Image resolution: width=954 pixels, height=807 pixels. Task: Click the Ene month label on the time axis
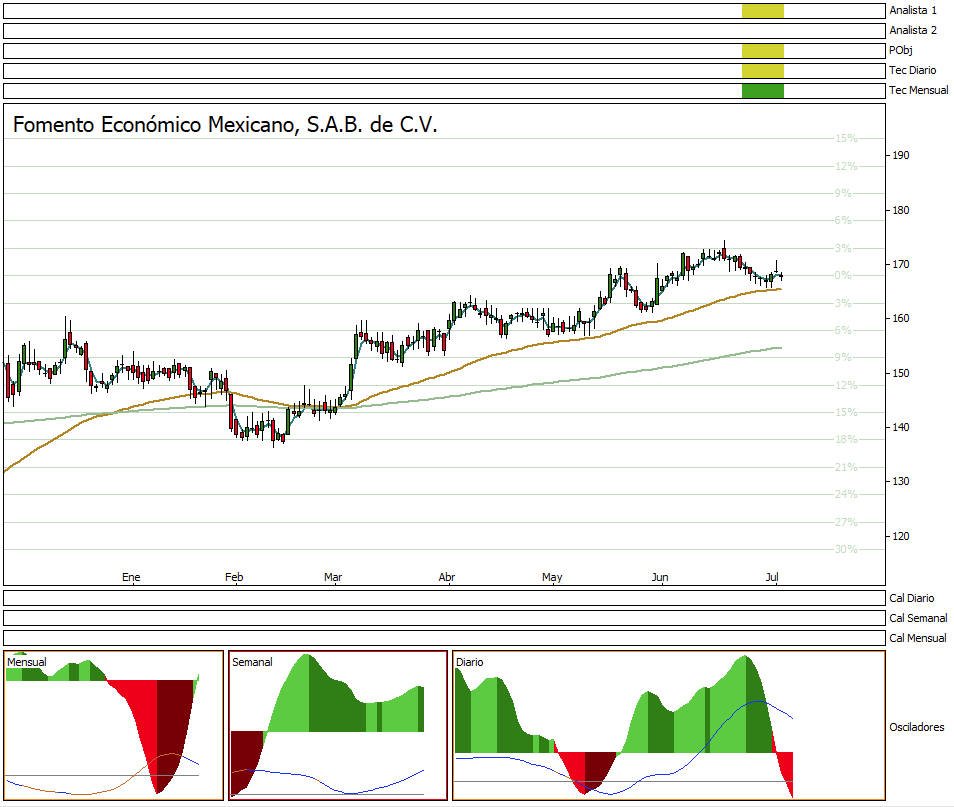[x=131, y=577]
